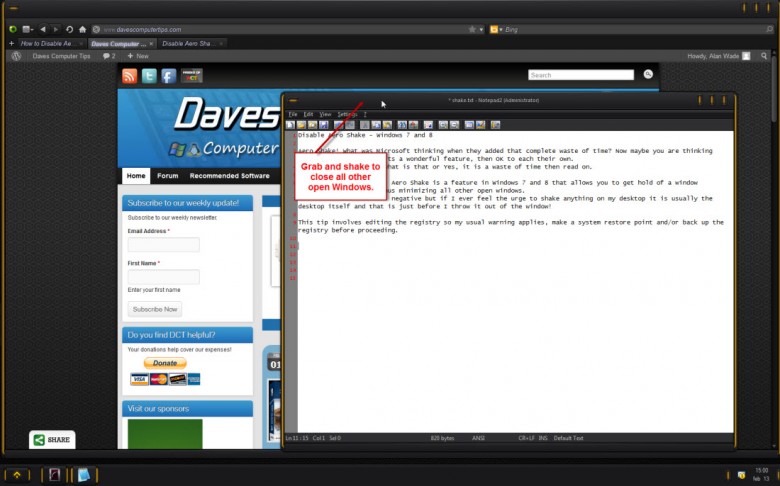Image resolution: width=780 pixels, height=486 pixels.
Task: Click the PayPal Donate button
Action: point(165,363)
